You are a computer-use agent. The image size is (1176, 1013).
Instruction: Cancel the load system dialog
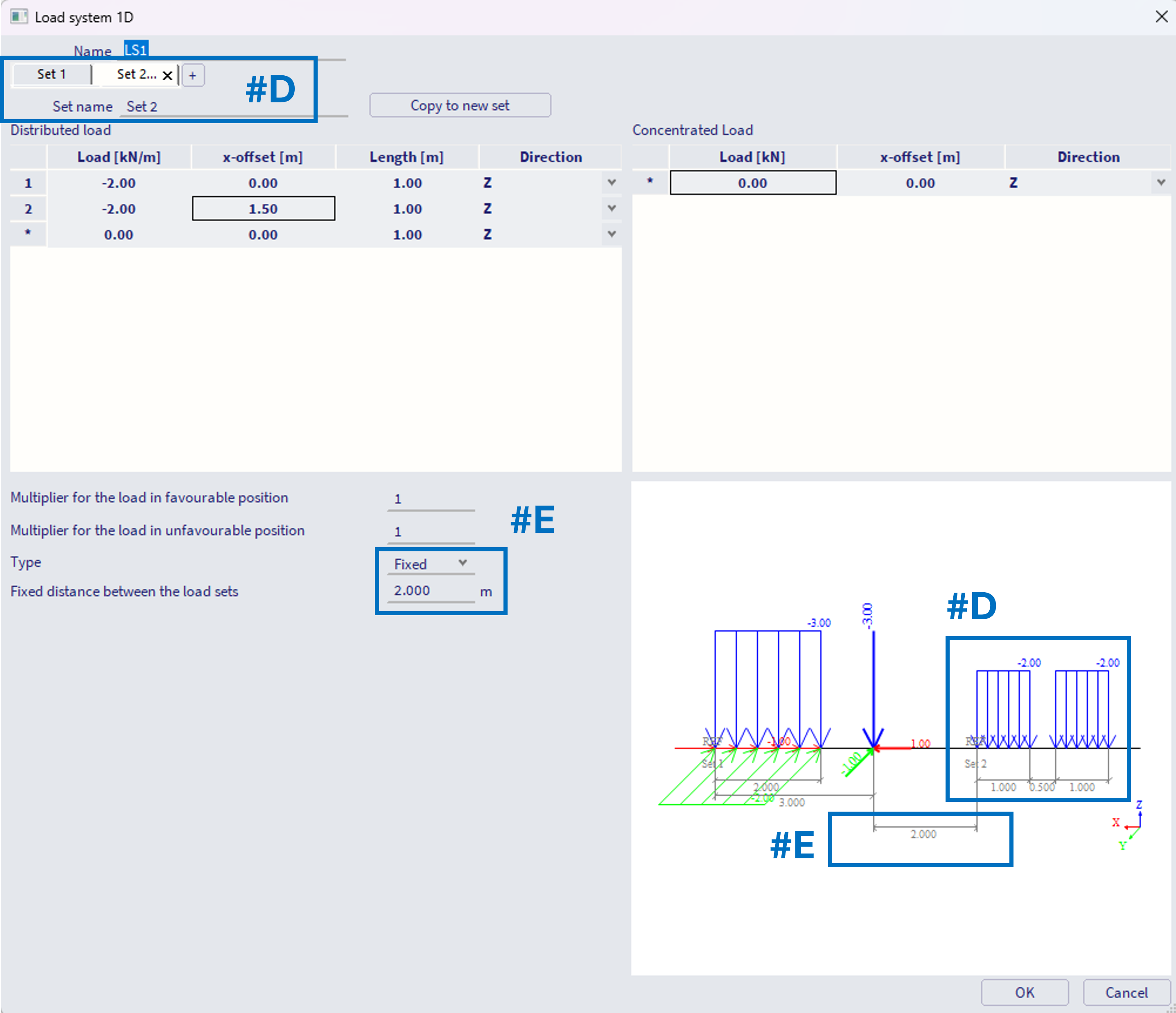pos(1126,992)
